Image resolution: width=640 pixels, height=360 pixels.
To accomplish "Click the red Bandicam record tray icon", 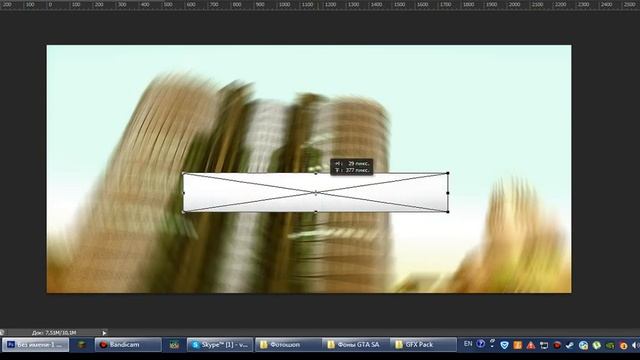I will point(557,345).
